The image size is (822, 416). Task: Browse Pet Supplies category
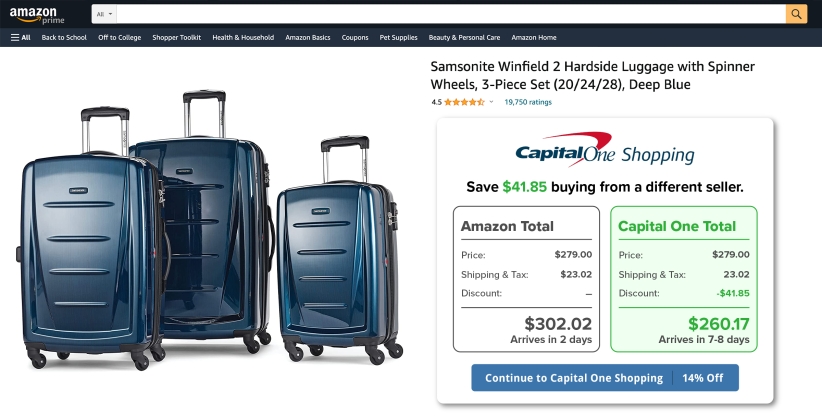(x=398, y=38)
